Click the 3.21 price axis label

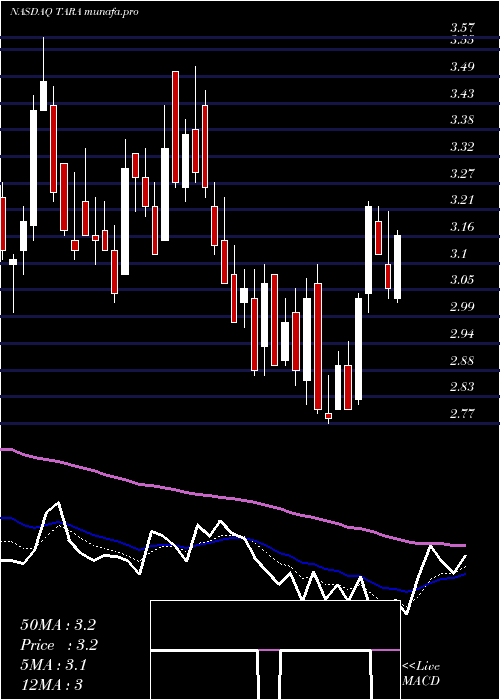point(462,200)
